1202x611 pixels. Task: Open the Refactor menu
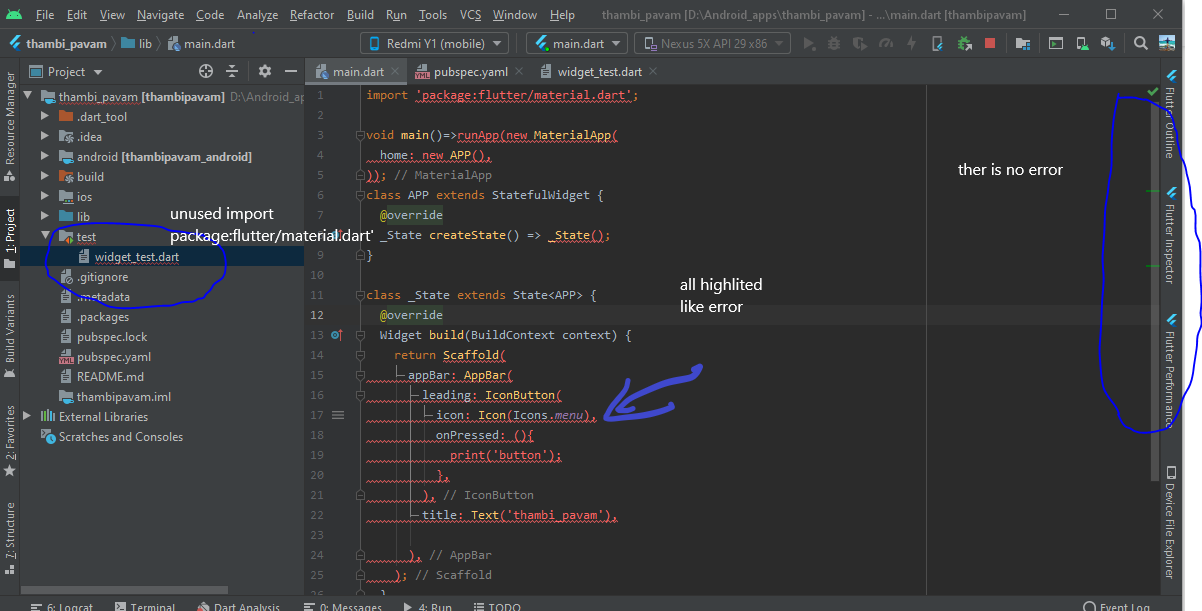click(x=312, y=15)
